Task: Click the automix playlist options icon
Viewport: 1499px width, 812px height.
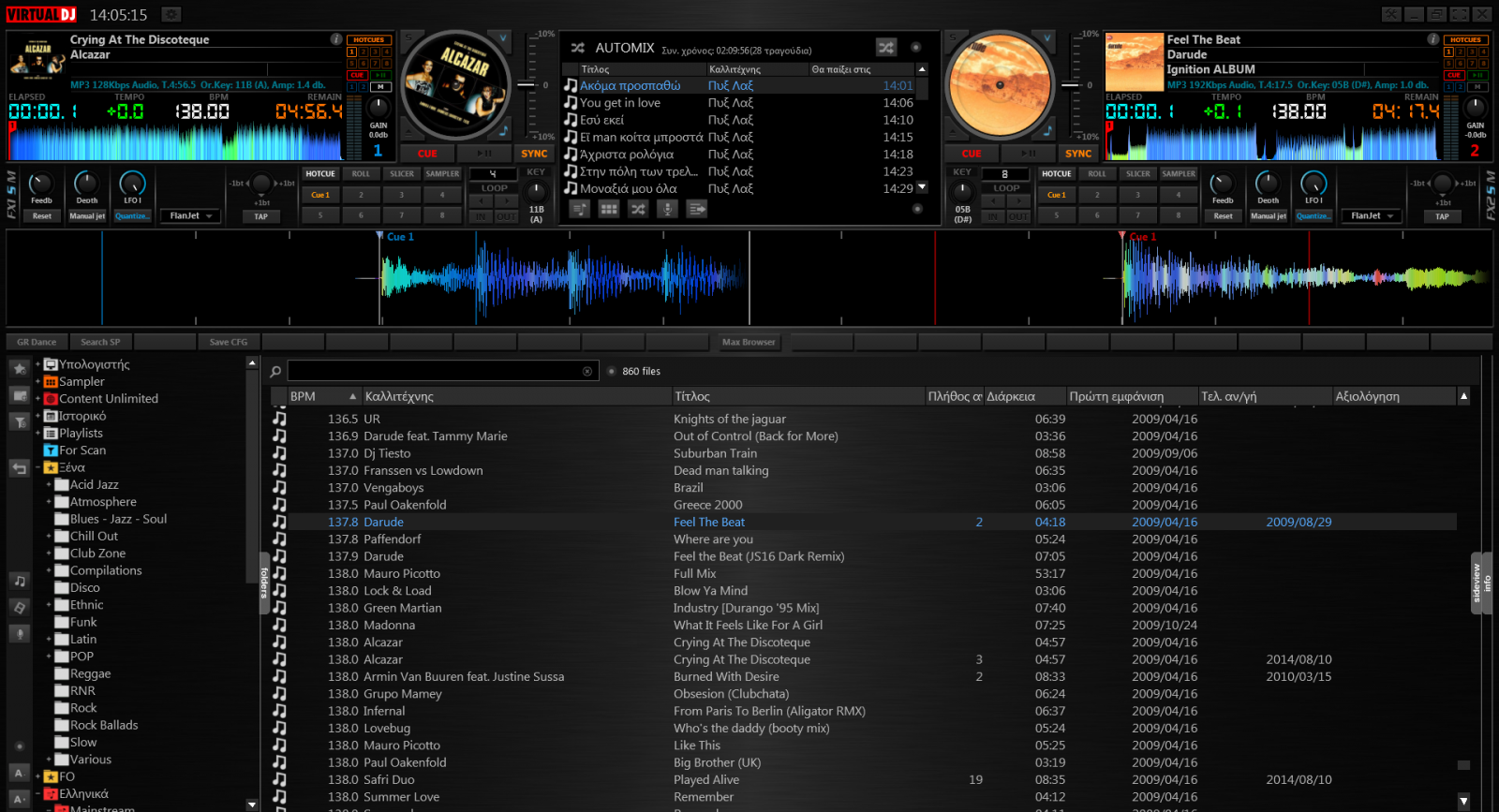Action: click(579, 209)
